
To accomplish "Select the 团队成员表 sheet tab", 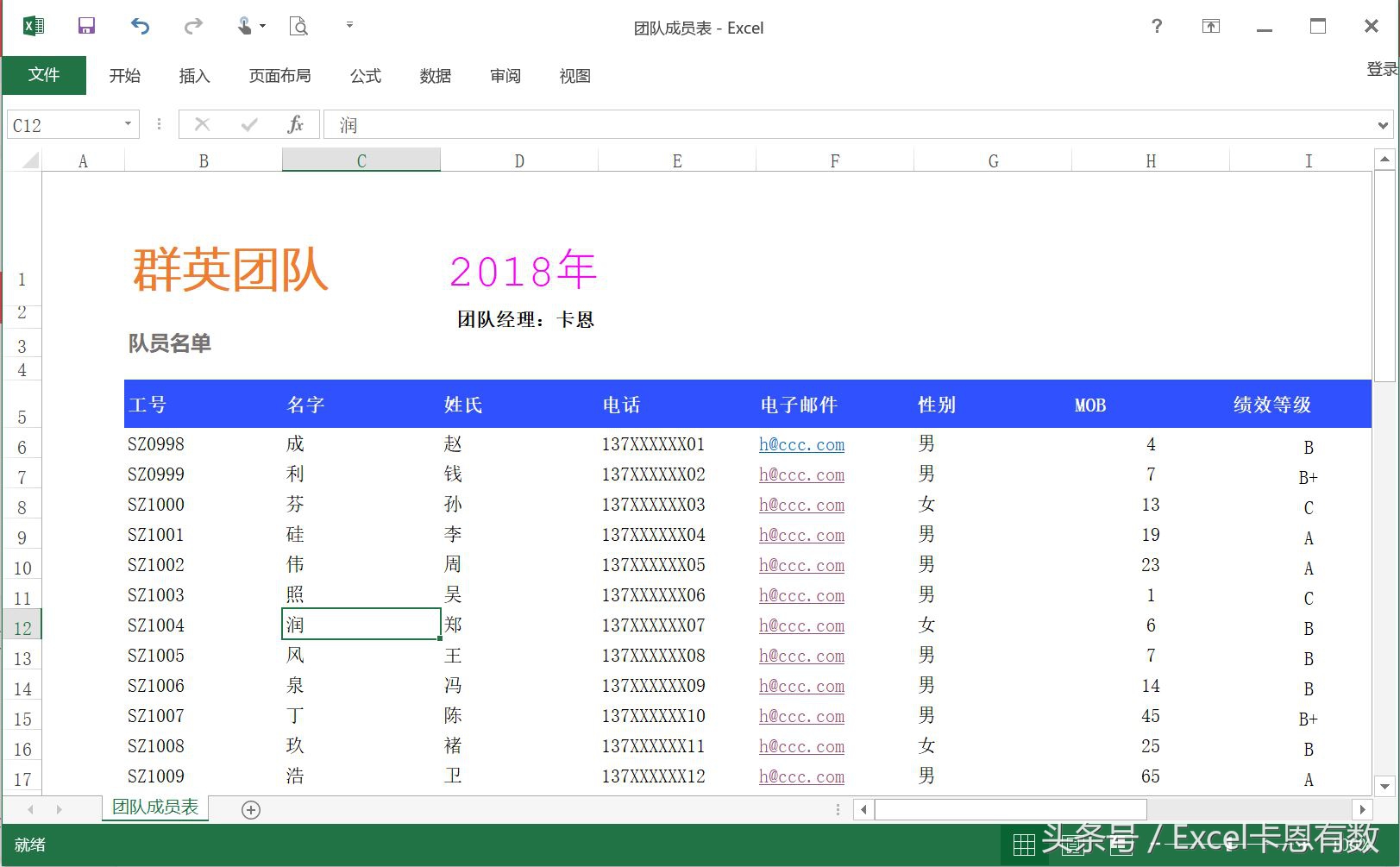I will 154,807.
